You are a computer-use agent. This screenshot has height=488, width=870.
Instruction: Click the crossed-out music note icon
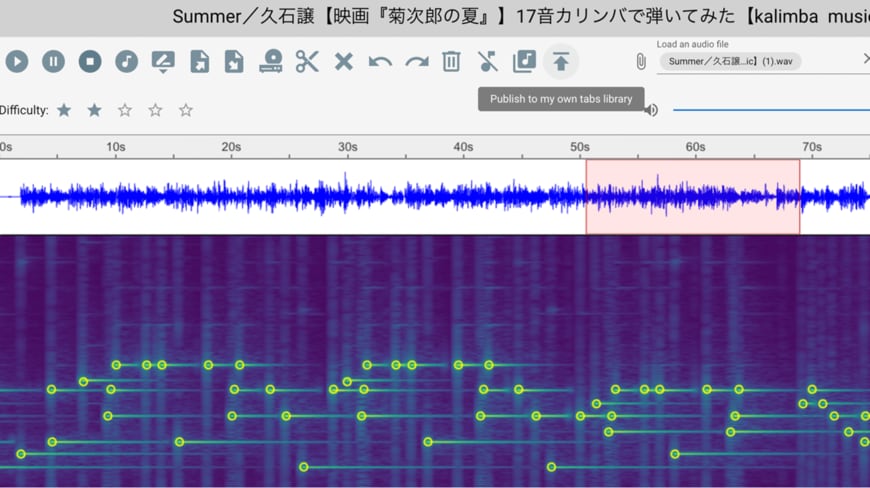click(488, 61)
